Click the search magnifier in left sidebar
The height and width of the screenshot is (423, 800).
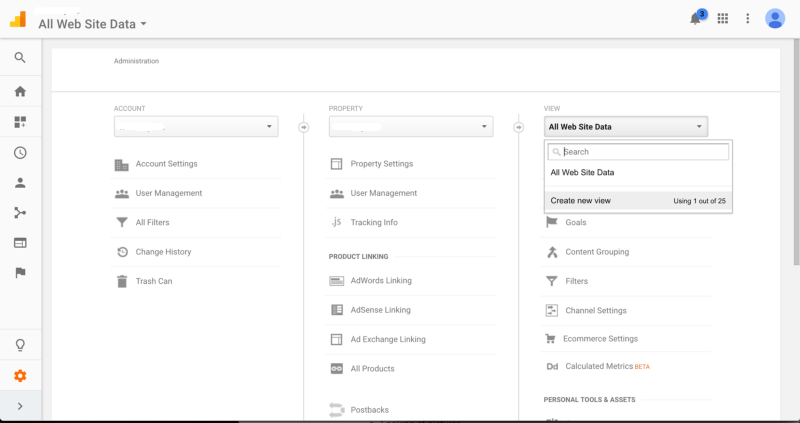click(x=20, y=58)
